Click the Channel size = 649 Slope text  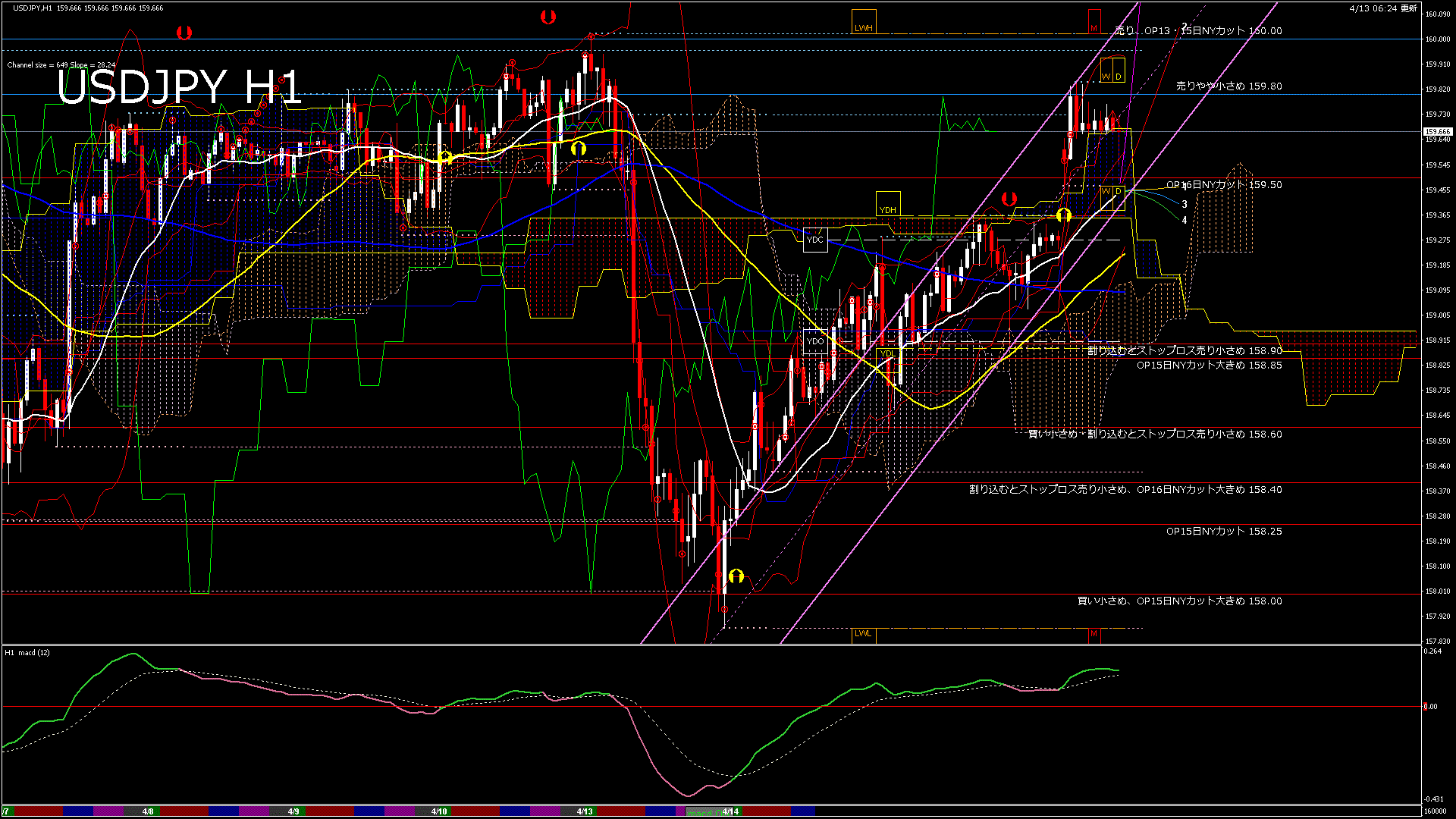(61, 64)
